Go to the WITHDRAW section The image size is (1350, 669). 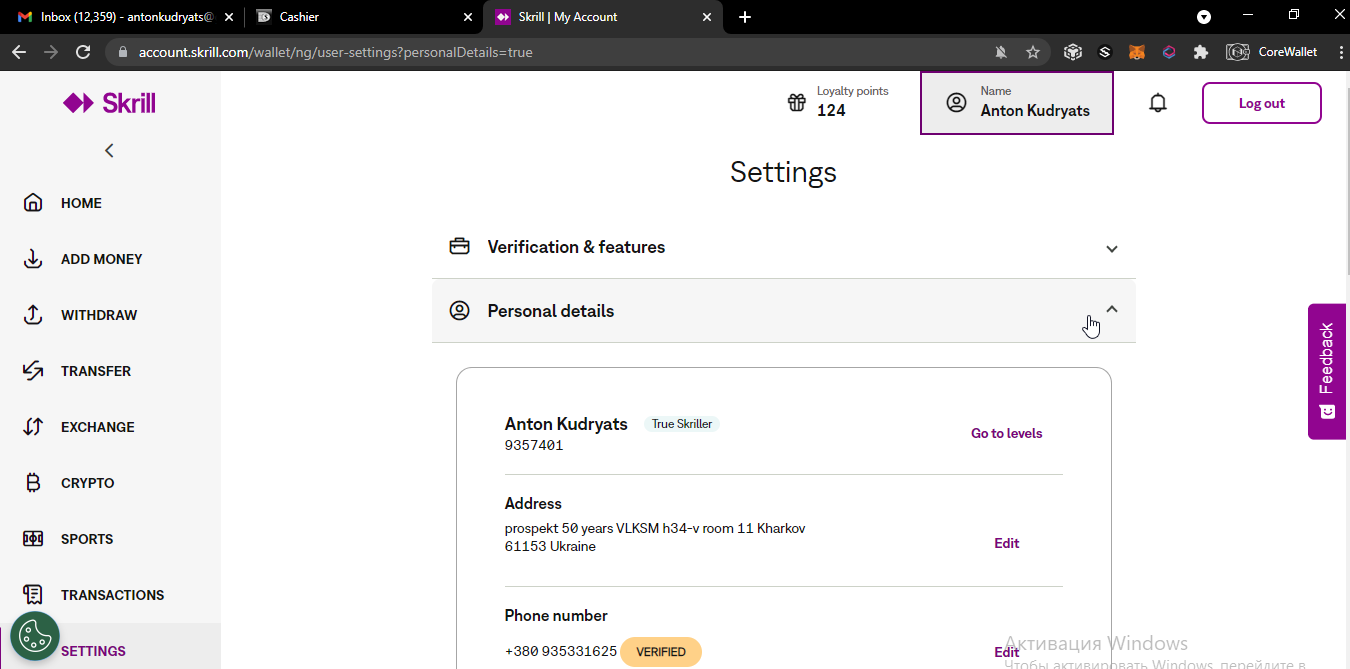(99, 315)
